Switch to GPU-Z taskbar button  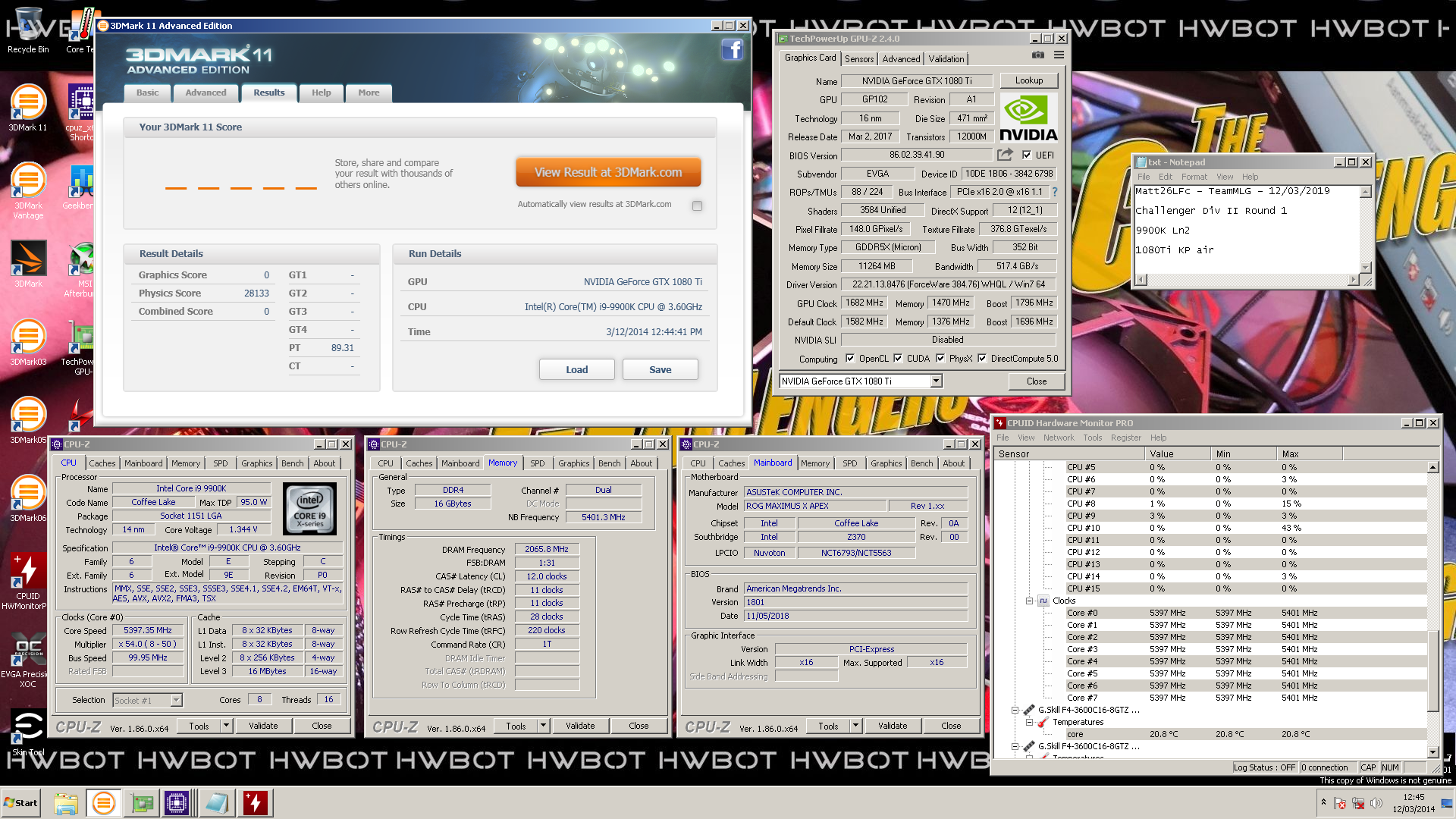(x=142, y=803)
